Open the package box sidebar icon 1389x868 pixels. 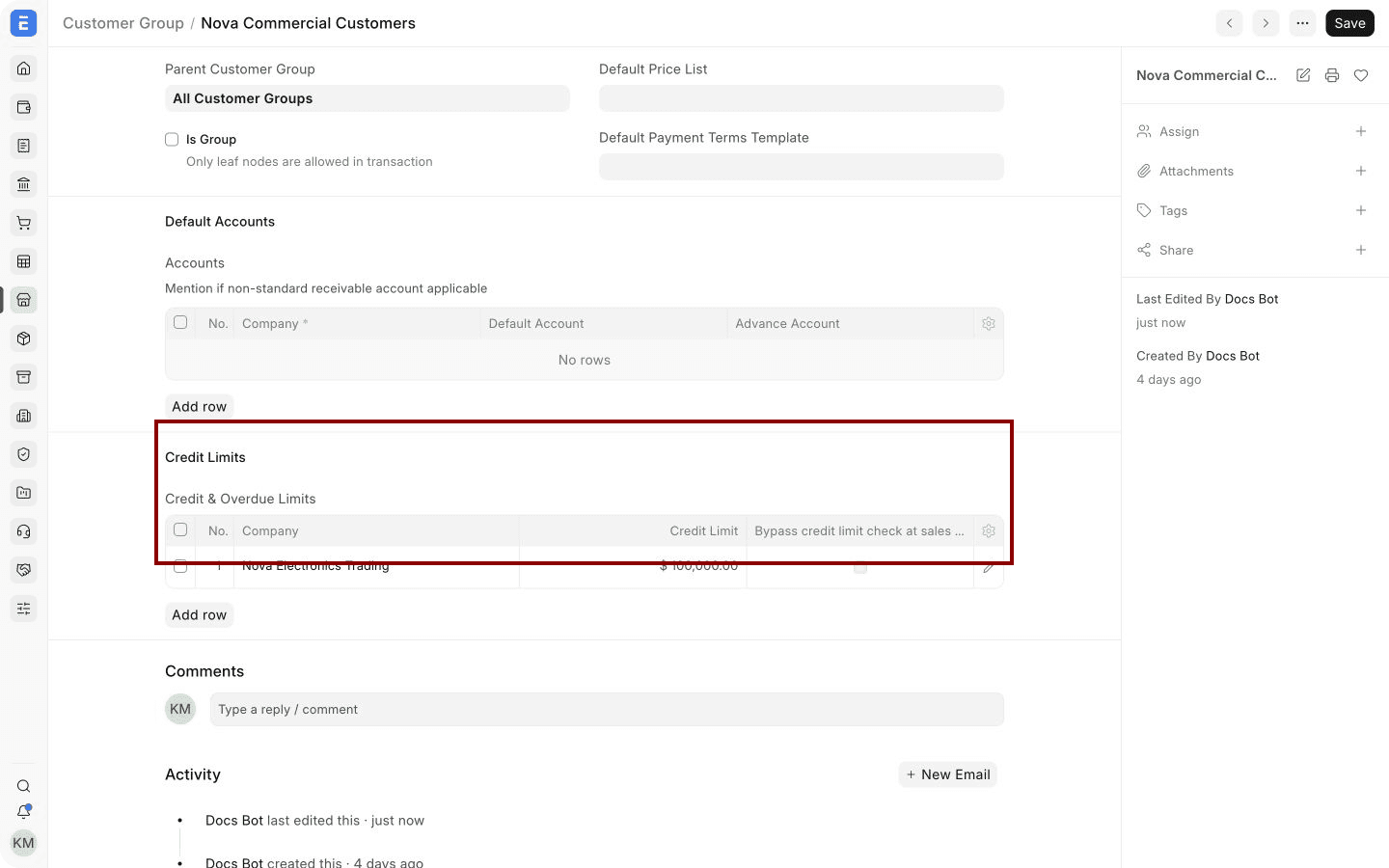(24, 339)
